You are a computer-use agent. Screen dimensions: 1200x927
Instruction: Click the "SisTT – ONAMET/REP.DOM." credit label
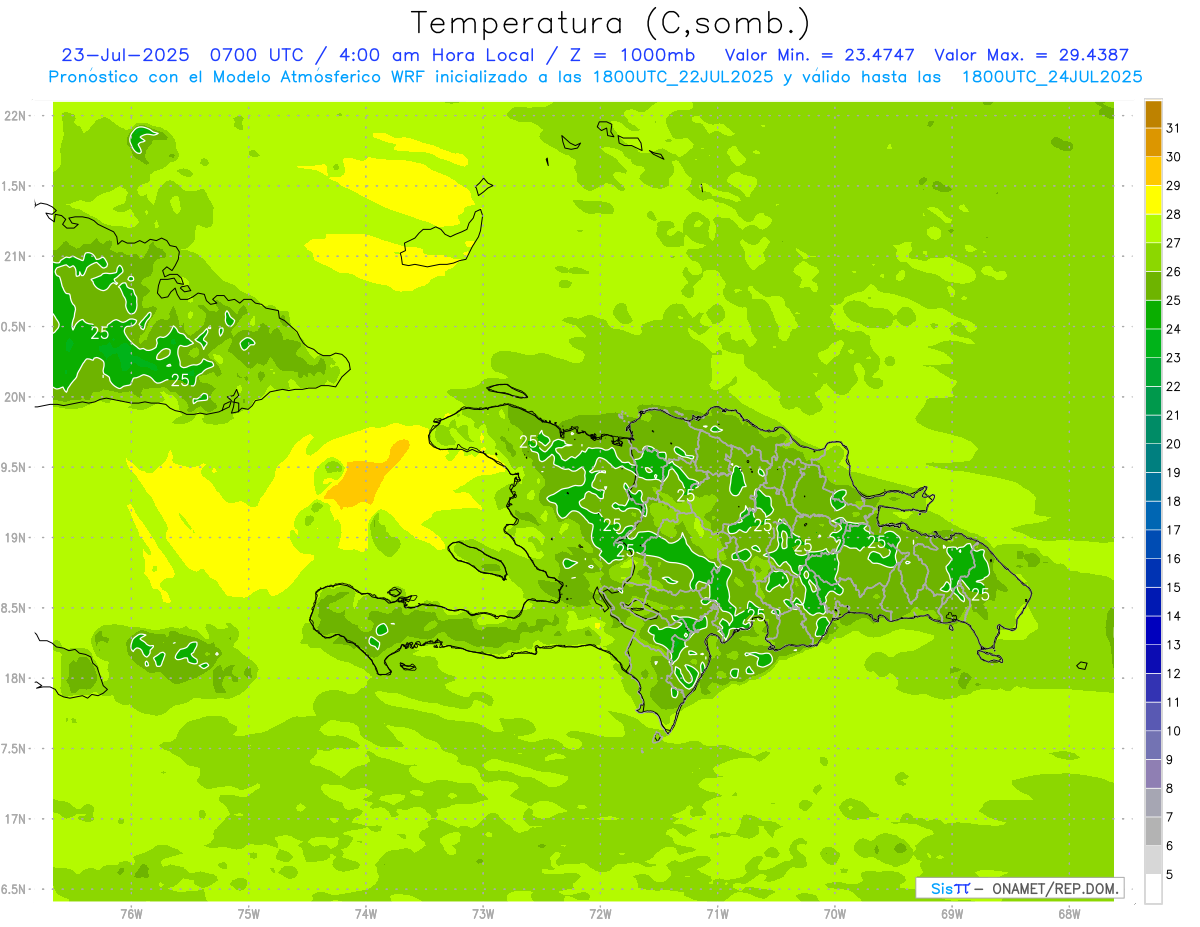point(1019,888)
